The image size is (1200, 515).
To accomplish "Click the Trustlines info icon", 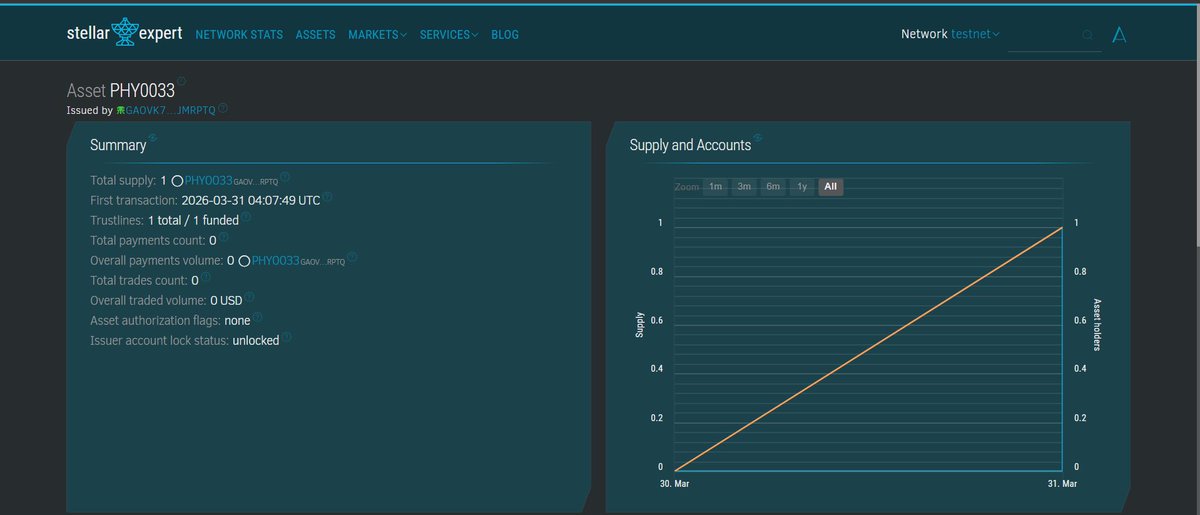I will click(246, 217).
